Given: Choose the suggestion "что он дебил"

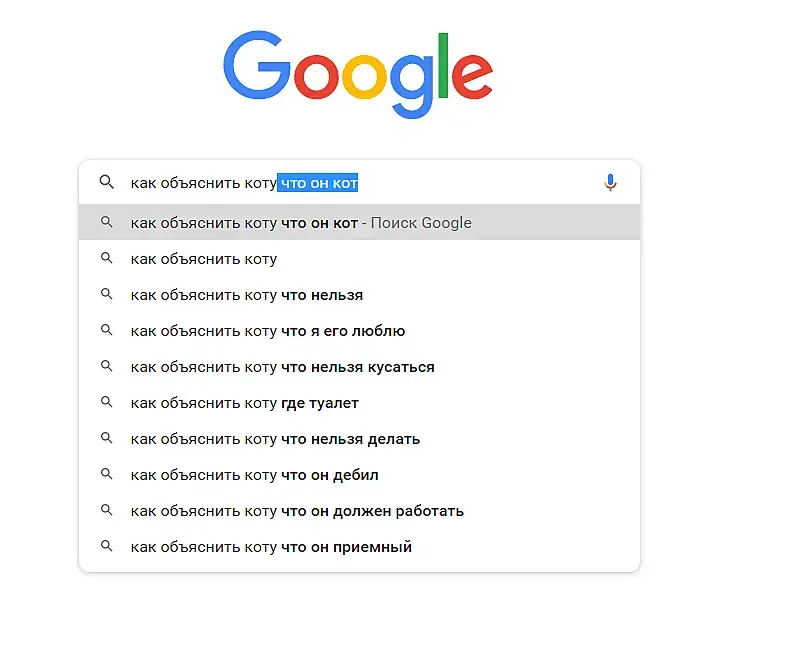Looking at the screenshot, I should coord(255,475).
